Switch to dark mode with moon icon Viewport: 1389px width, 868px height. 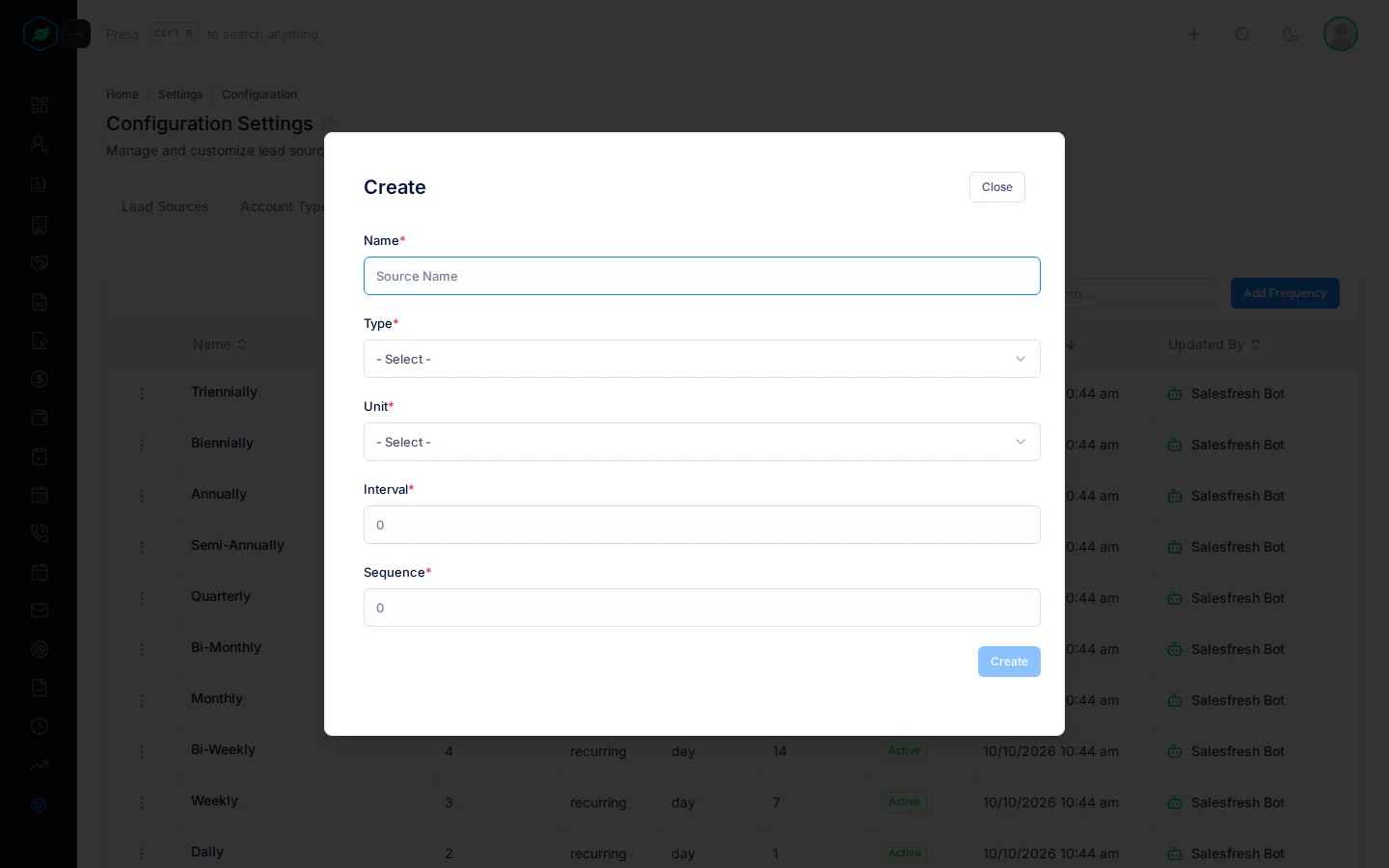click(1291, 34)
